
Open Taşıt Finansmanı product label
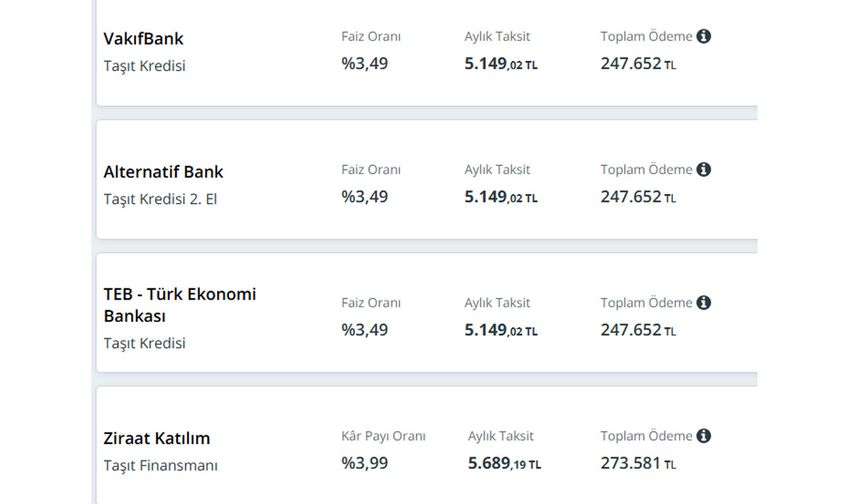click(x=160, y=465)
